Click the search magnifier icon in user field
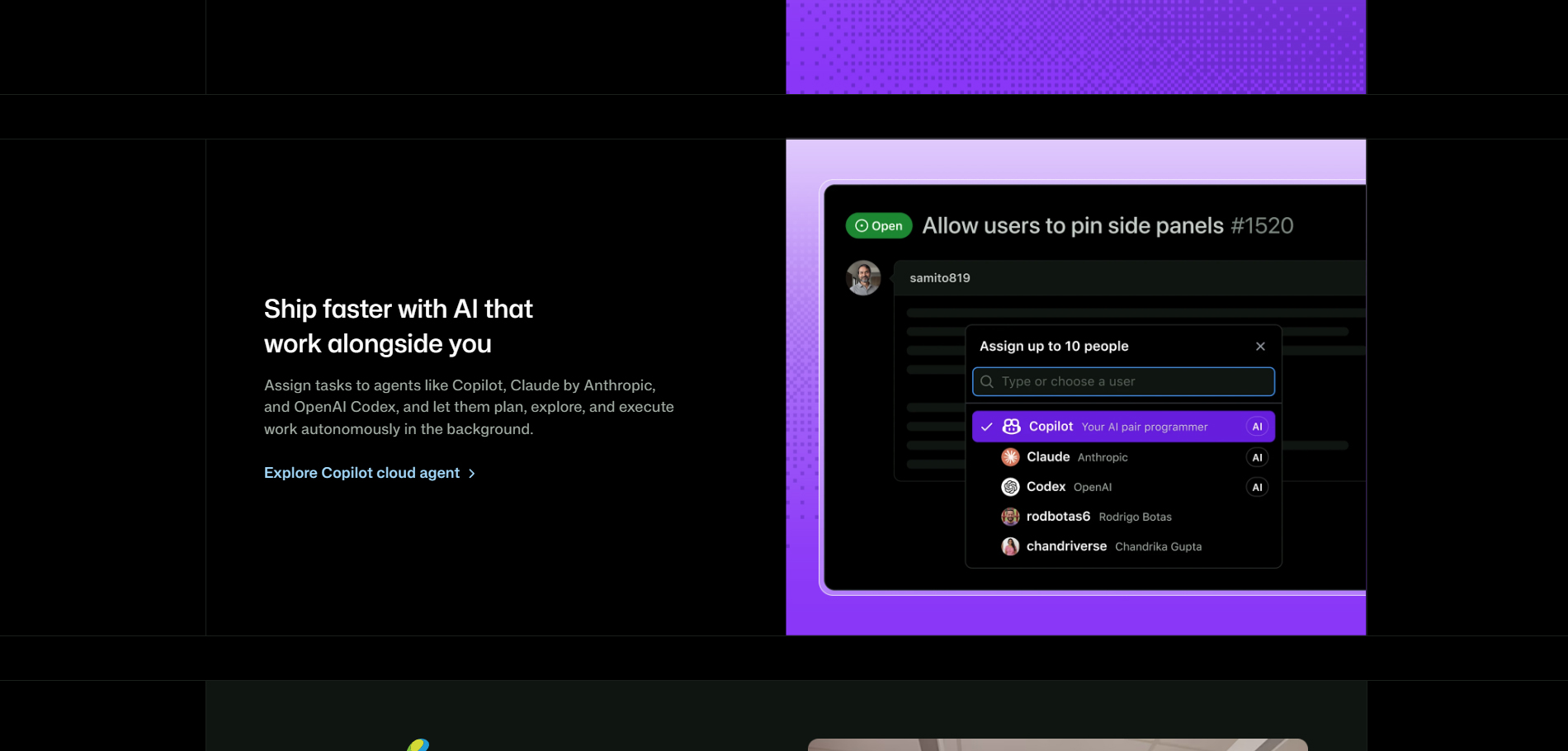The width and height of the screenshot is (1568, 751). 987,381
